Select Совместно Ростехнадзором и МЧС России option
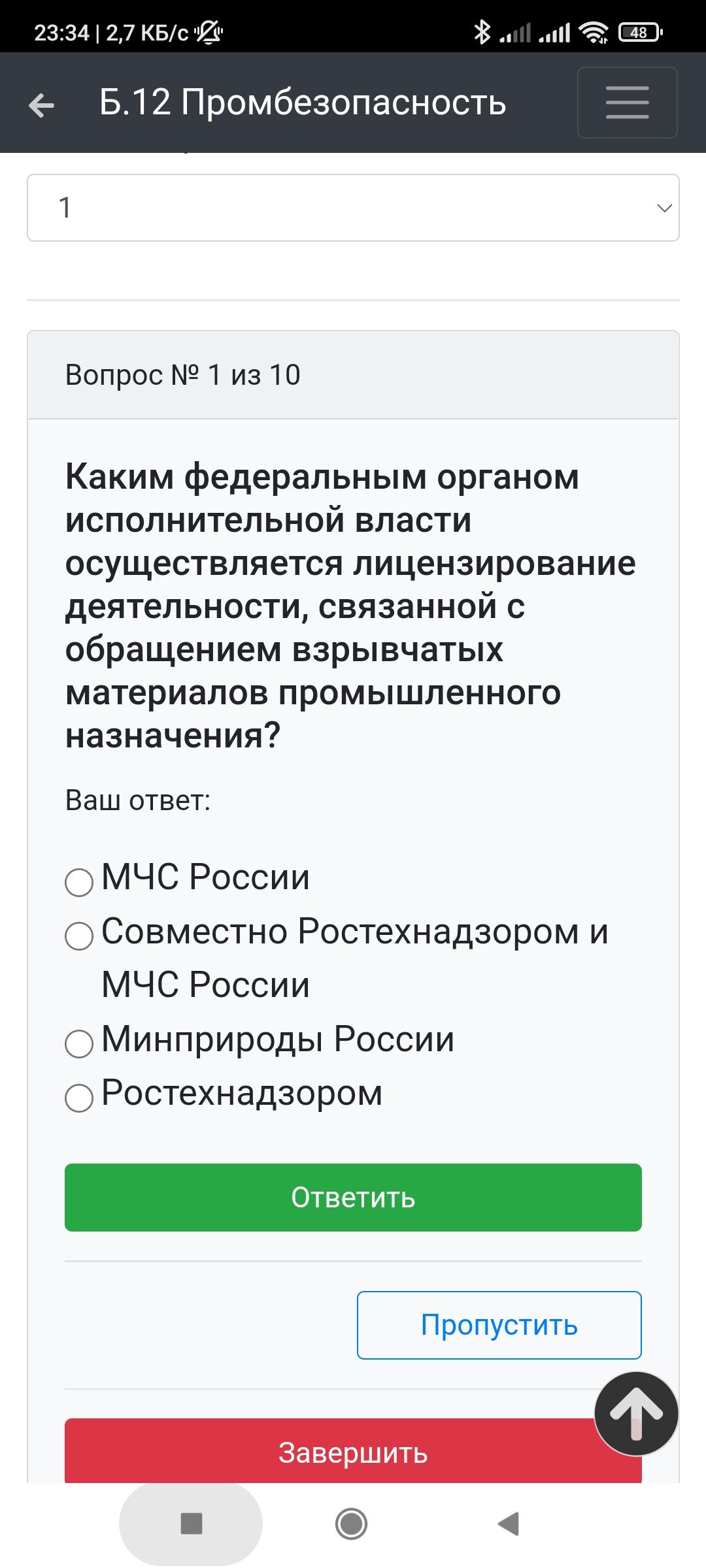This screenshot has width=706, height=1568. click(79, 936)
